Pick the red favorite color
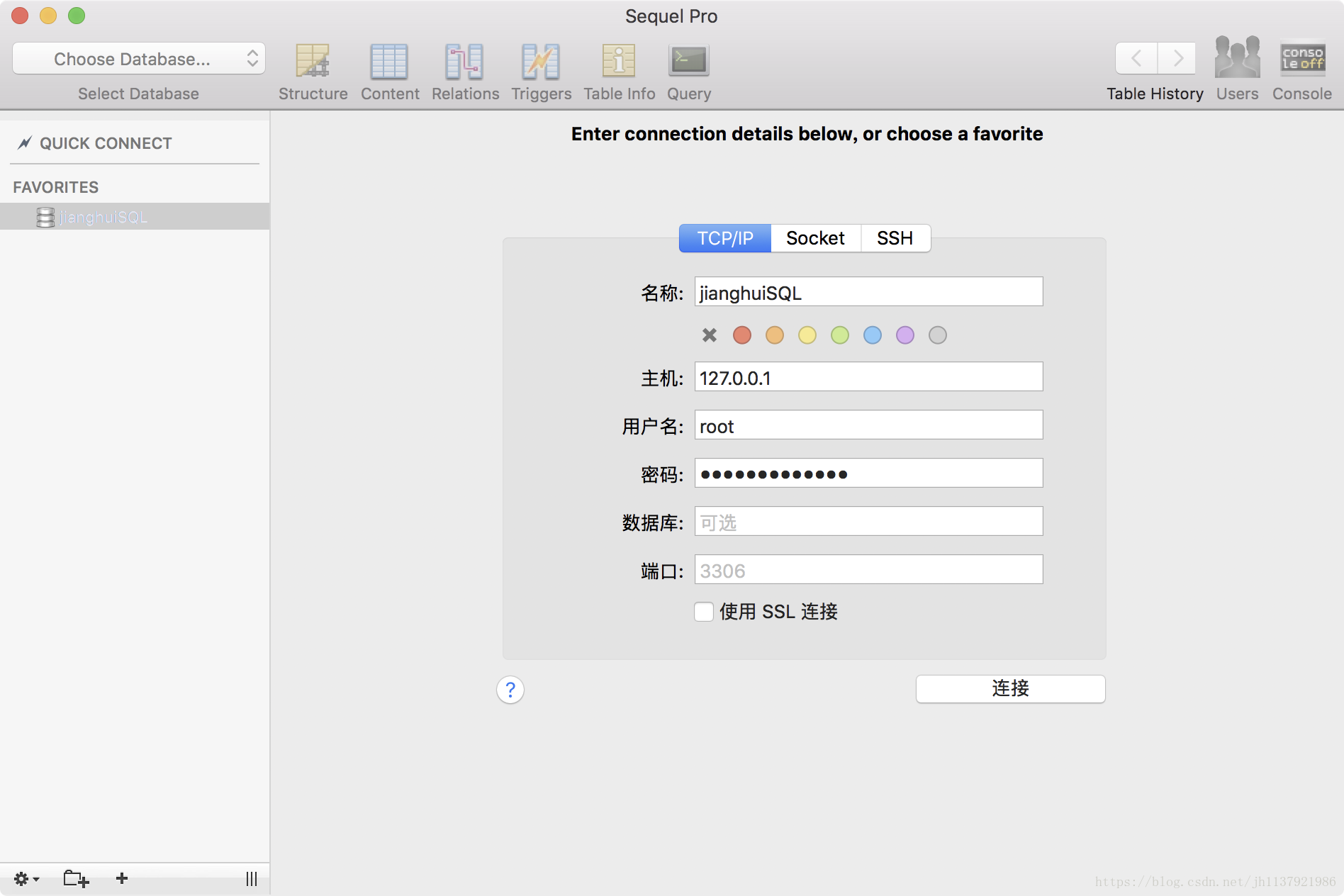 click(742, 335)
